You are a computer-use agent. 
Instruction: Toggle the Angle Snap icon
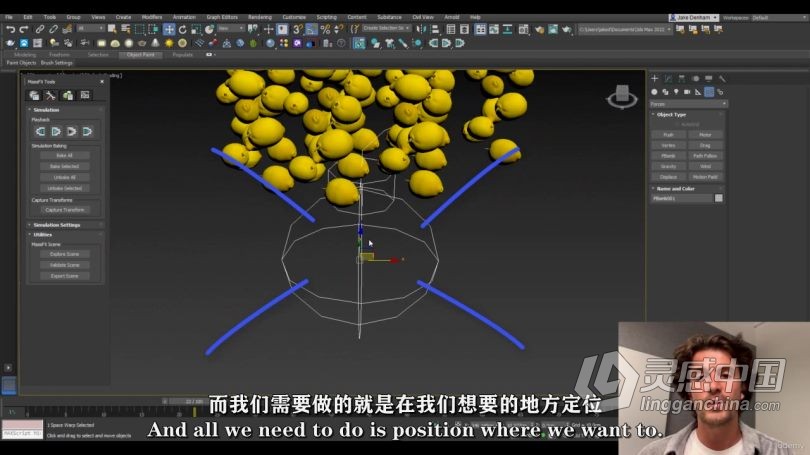(x=311, y=29)
